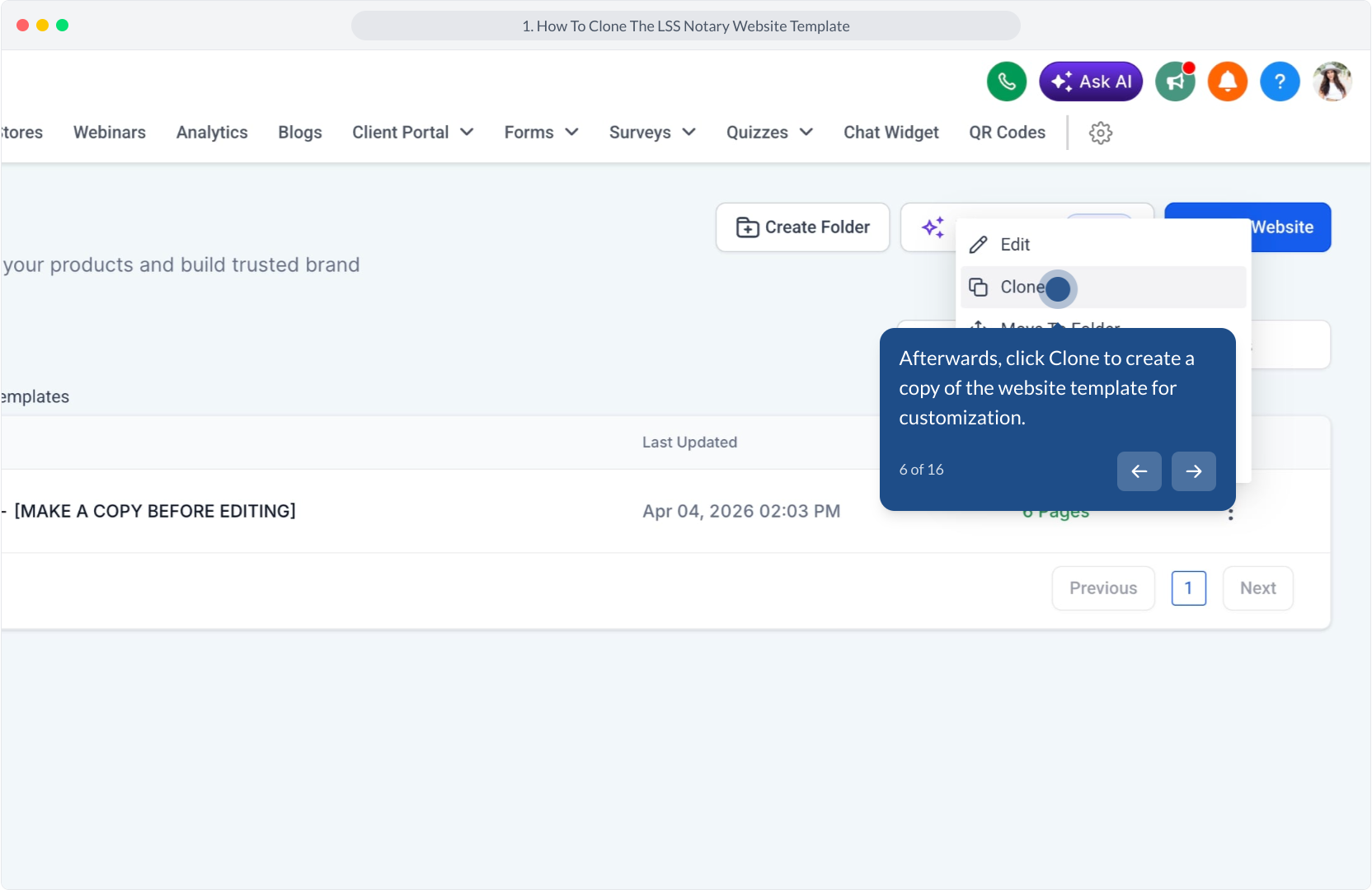
Task: Expand the Quizzes dropdown menu
Action: 769,133
